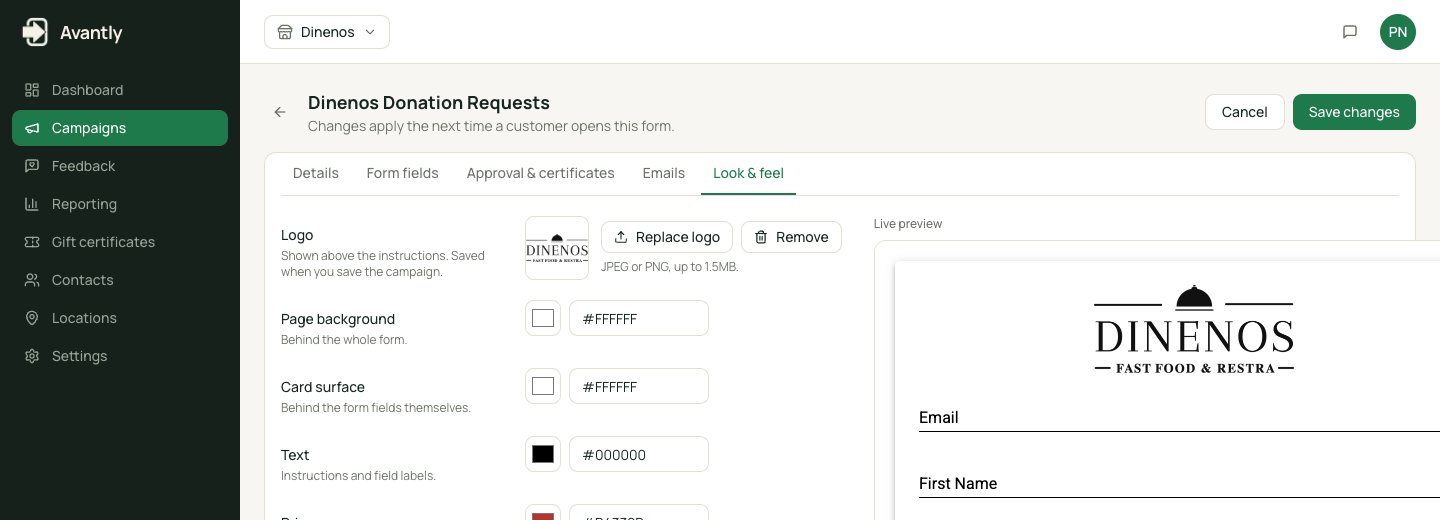Open Card surface color swatch
This screenshot has width=1440, height=520.
tap(543, 386)
